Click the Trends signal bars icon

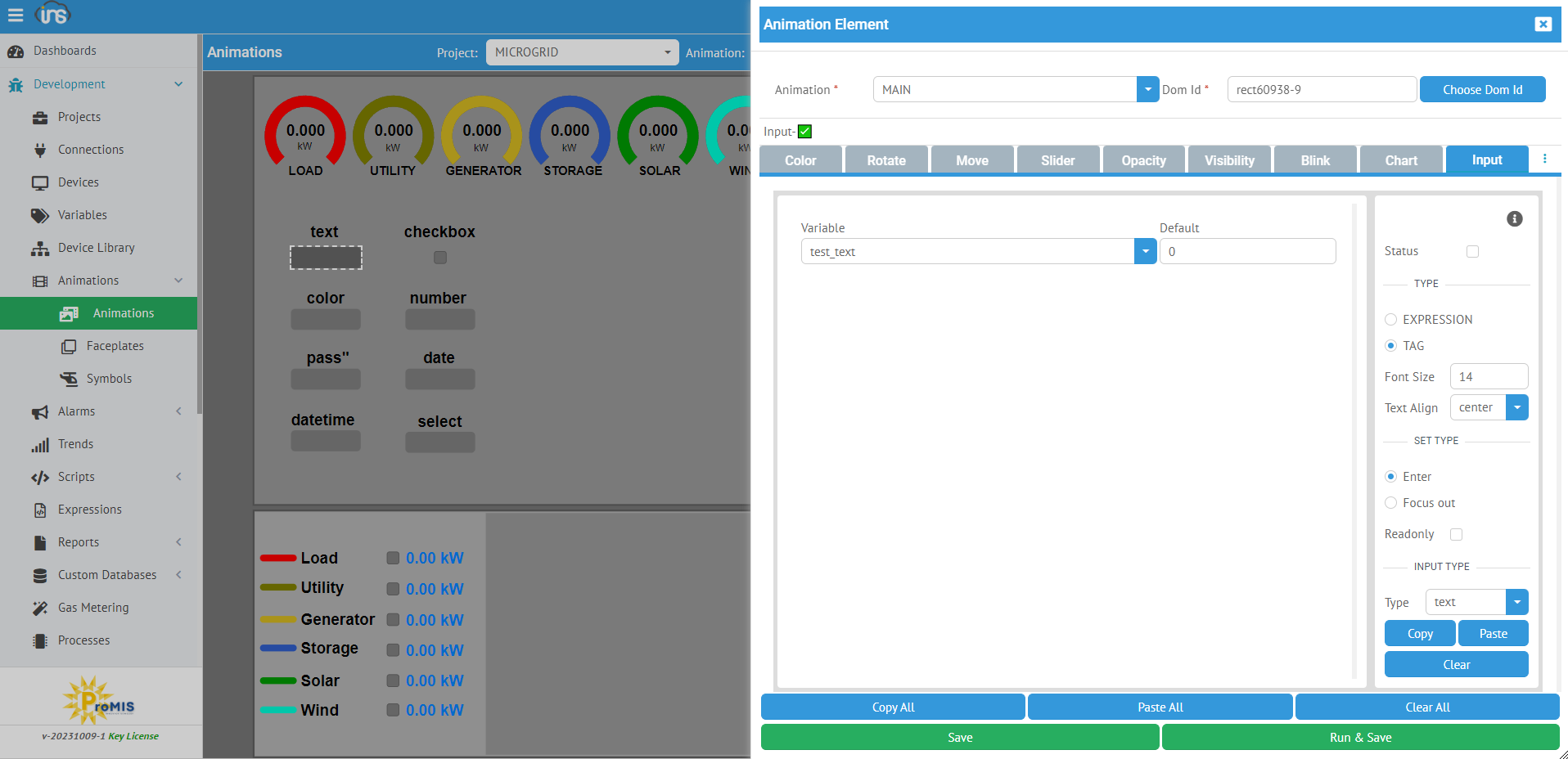(40, 445)
